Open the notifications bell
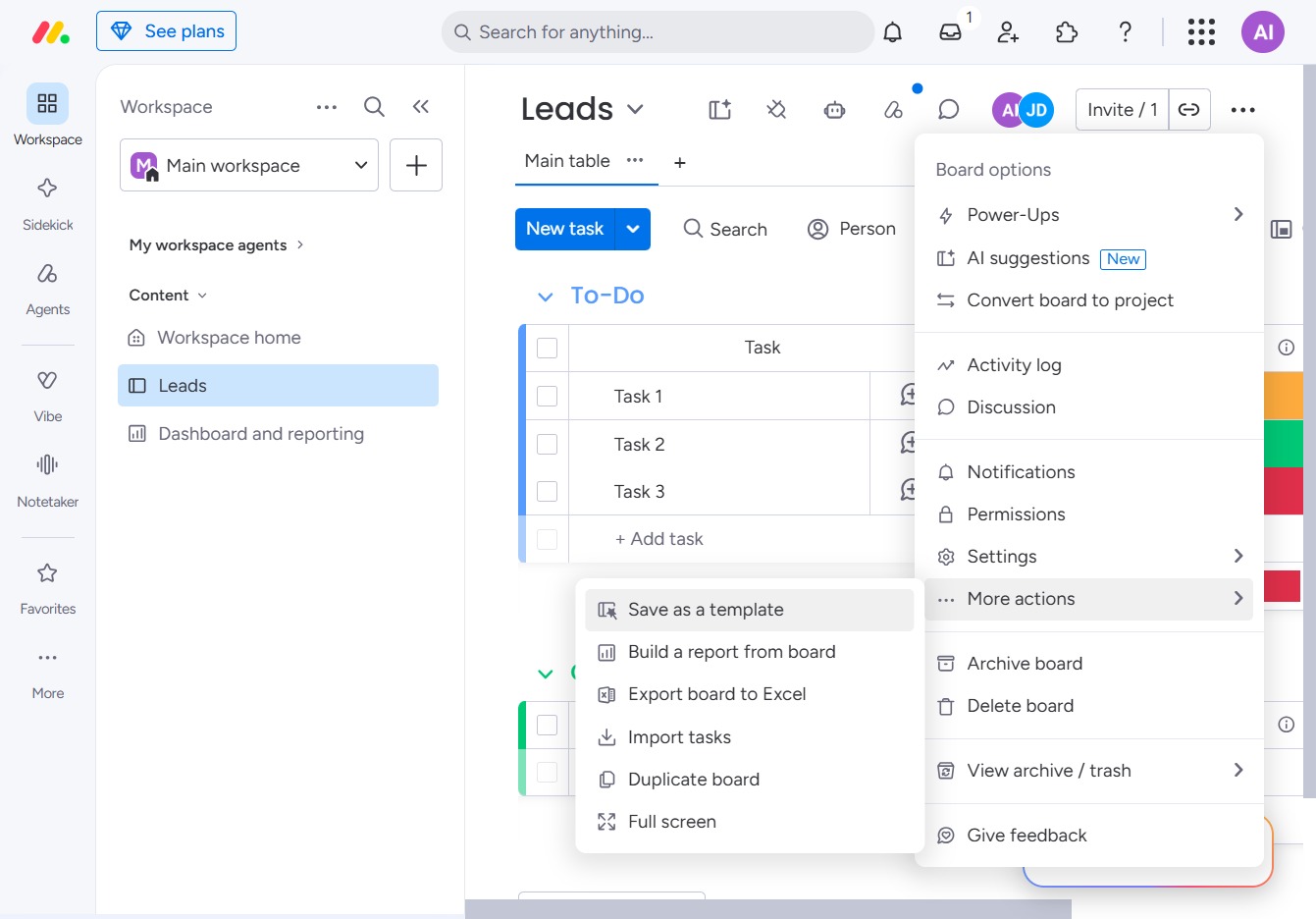The width and height of the screenshot is (1316, 919). 892,32
